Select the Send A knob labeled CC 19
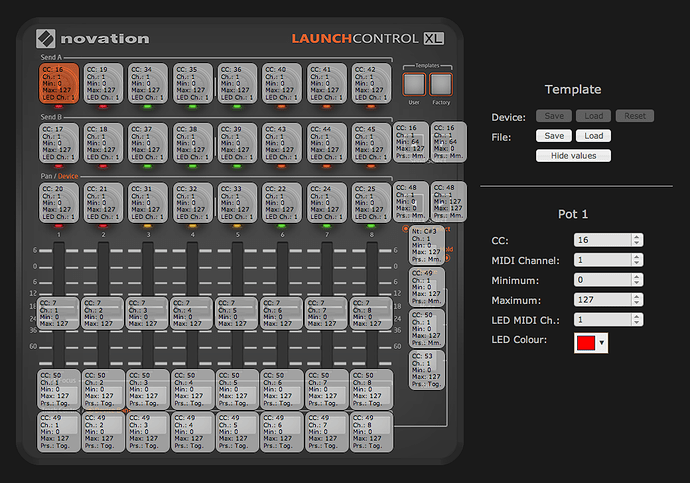Image resolution: width=690 pixels, height=483 pixels. 103,83
